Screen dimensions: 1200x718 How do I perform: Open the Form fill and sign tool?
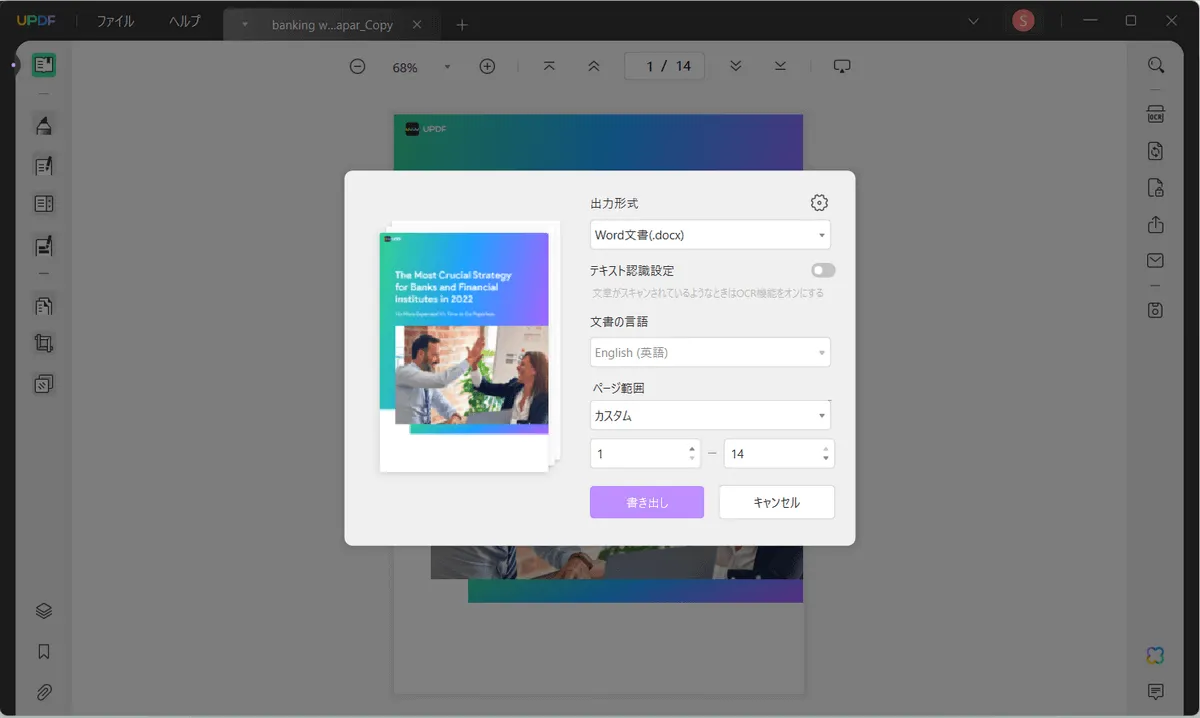43,245
